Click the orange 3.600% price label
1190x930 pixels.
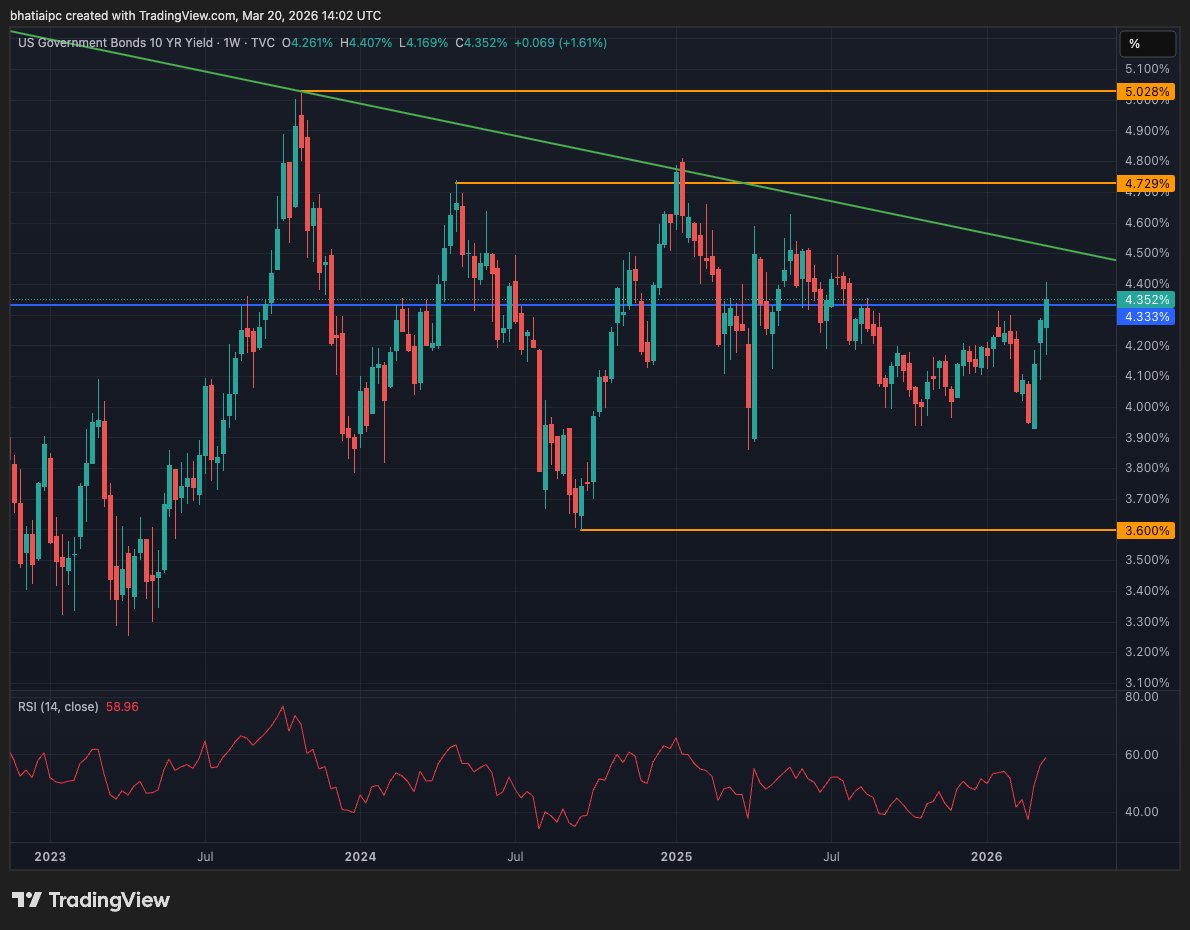tap(1146, 531)
